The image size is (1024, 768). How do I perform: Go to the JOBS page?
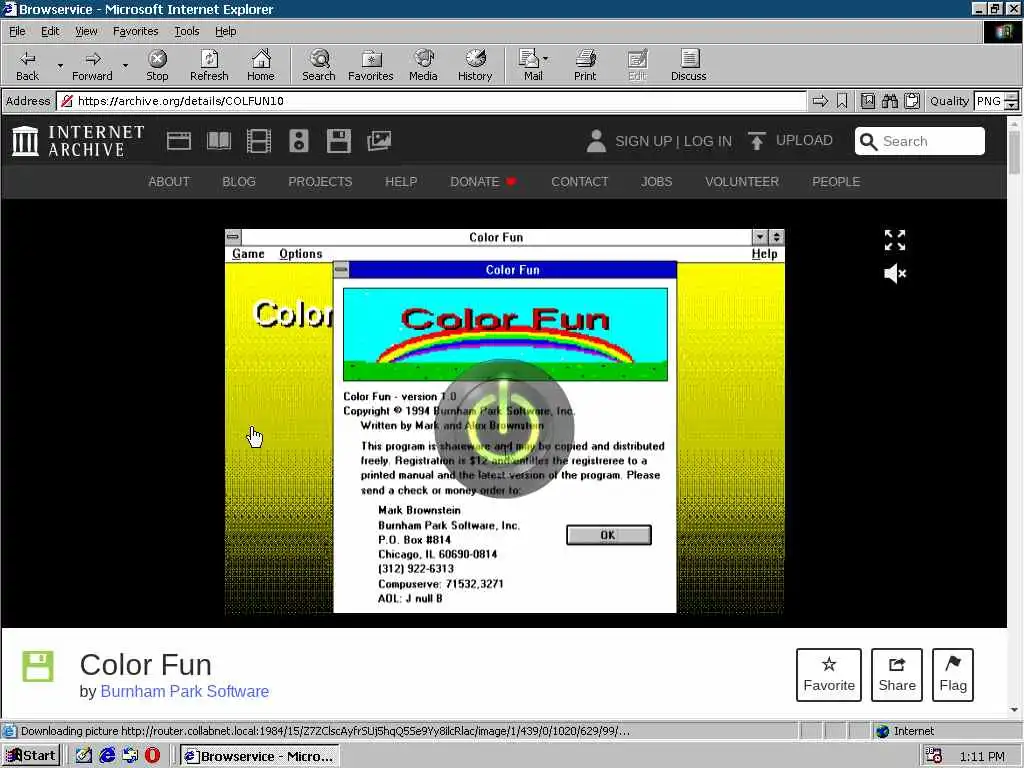click(x=656, y=182)
